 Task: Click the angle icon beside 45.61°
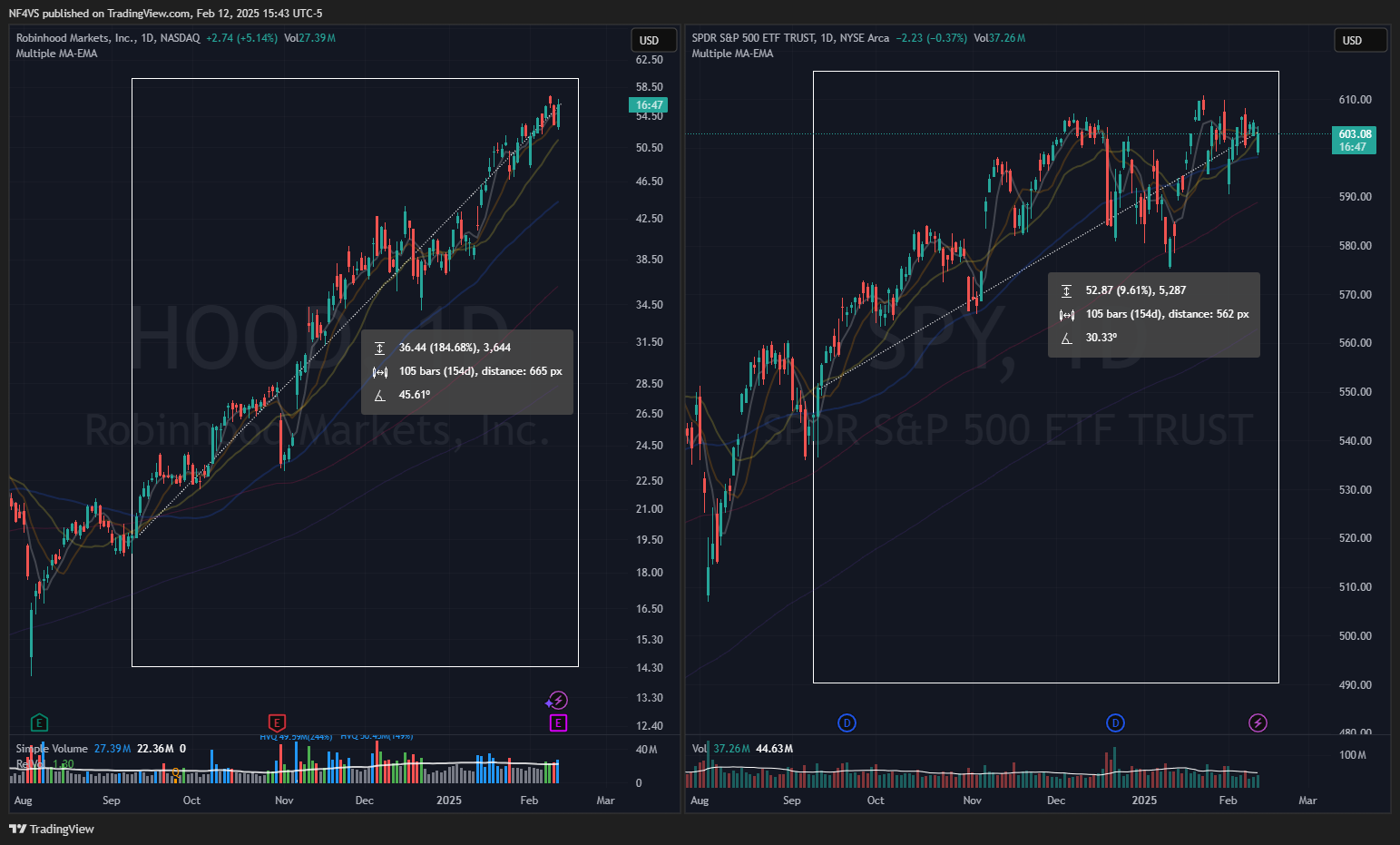(x=380, y=395)
